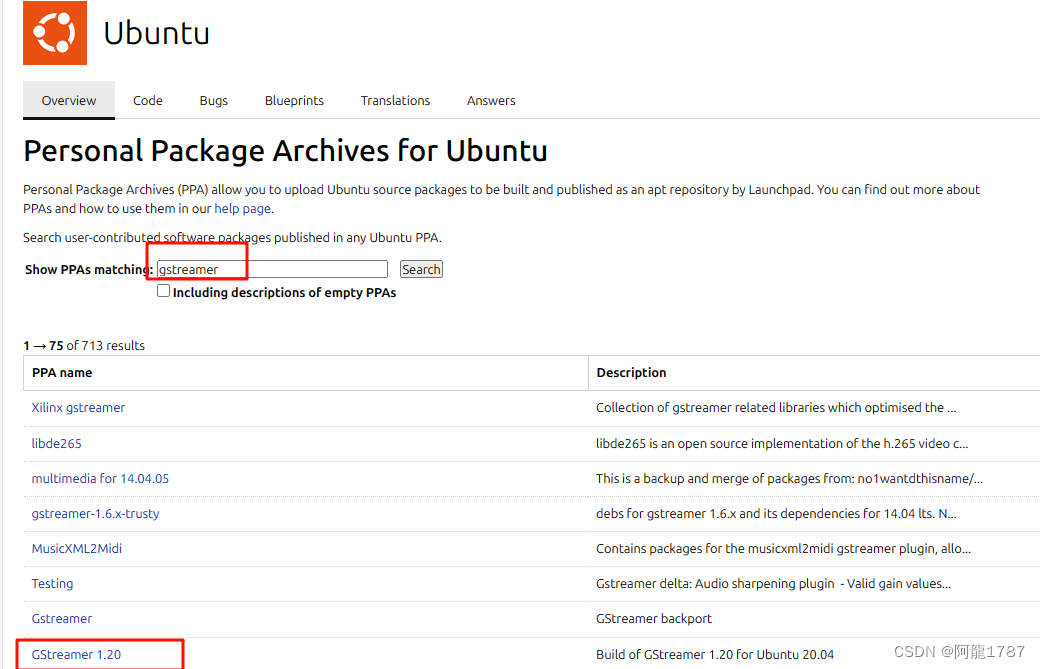1040x669 pixels.
Task: Click the Ubuntu heading text
Action: point(157,33)
